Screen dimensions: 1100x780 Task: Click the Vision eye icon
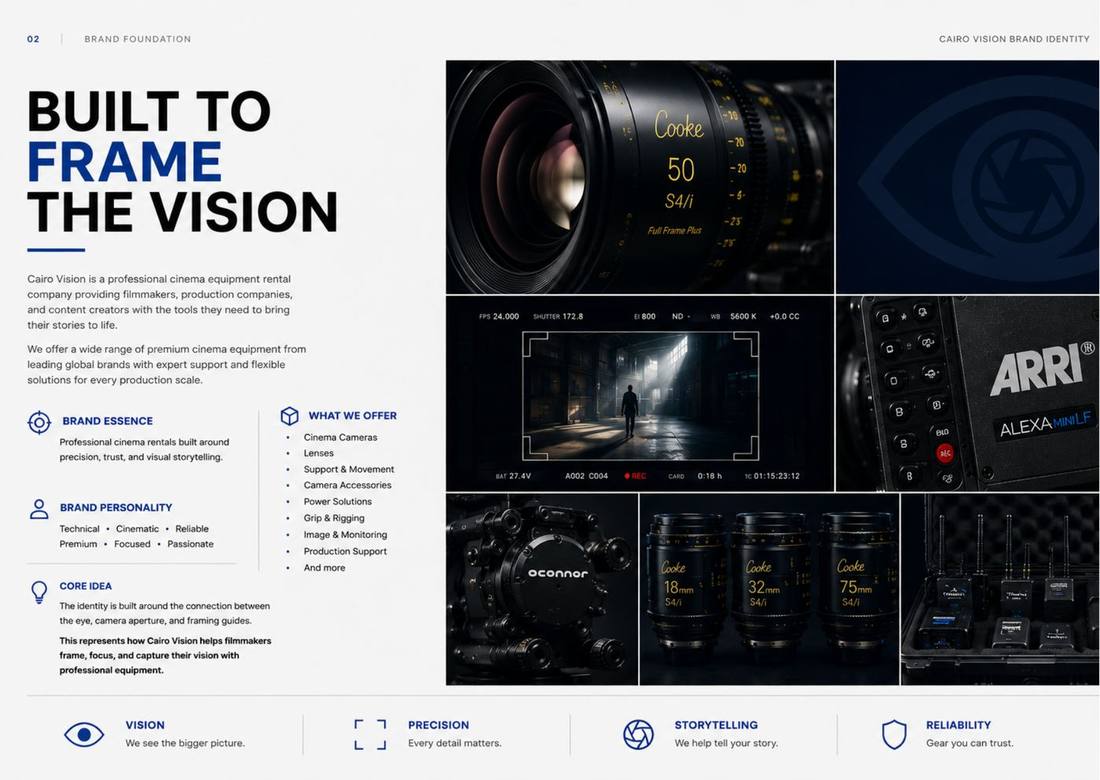[84, 734]
